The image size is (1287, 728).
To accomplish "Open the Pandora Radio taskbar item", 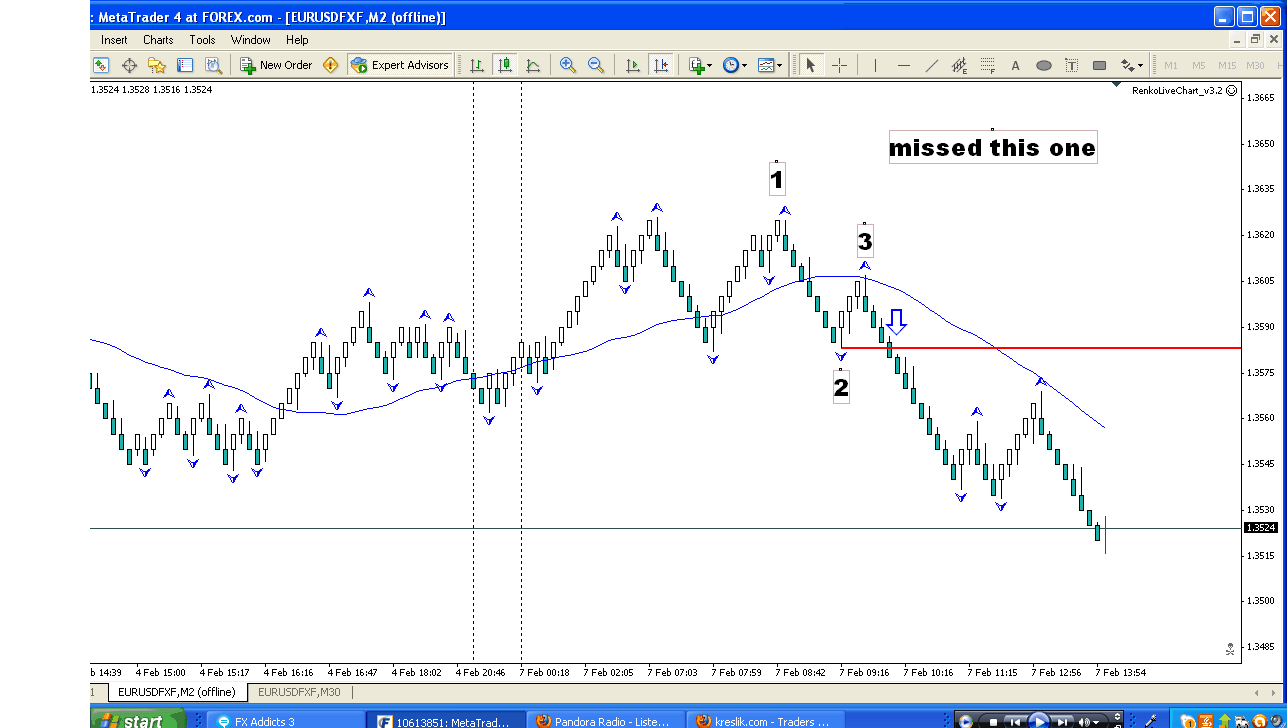I will [606, 721].
